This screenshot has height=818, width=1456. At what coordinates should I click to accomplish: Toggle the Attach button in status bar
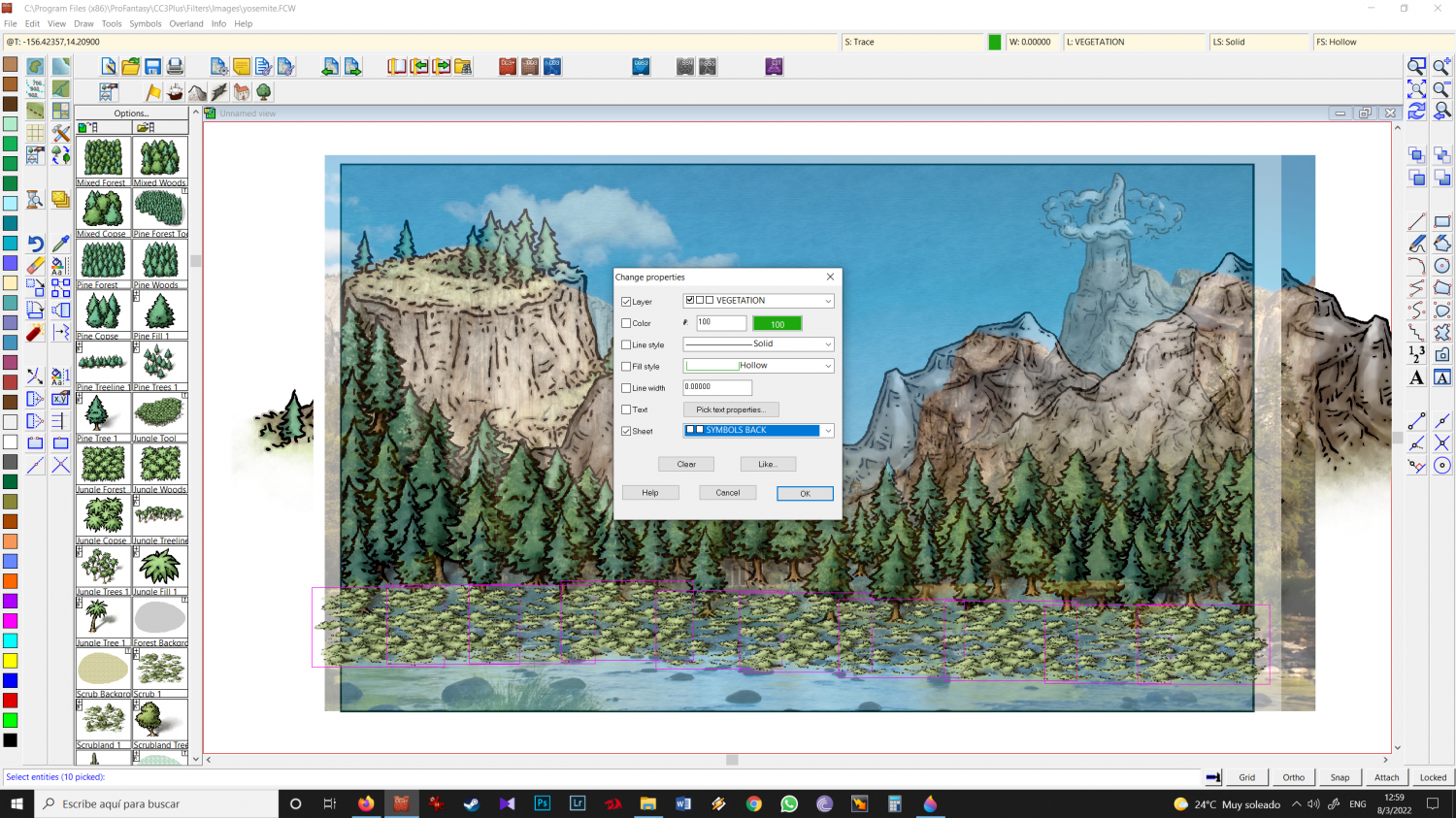point(1387,777)
